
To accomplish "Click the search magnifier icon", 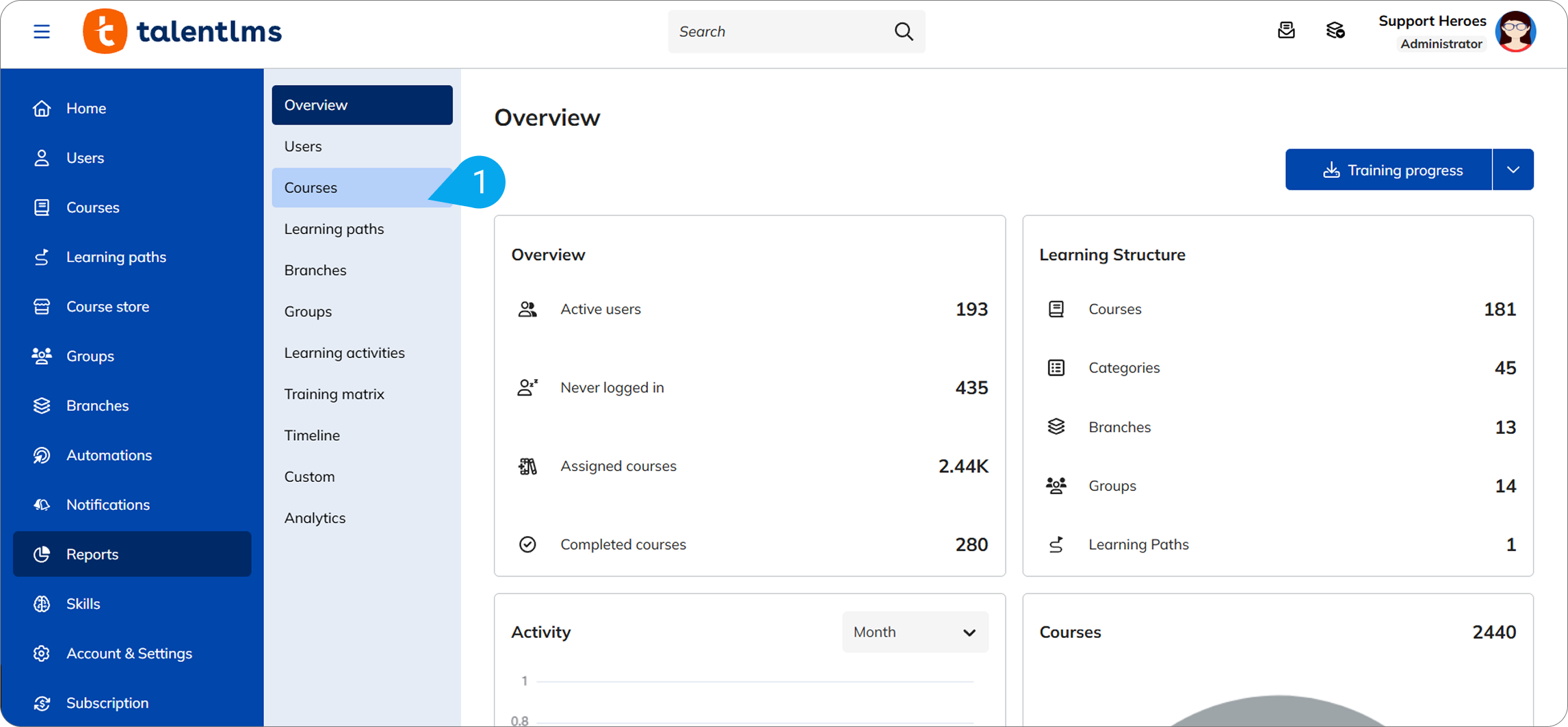I will pos(903,31).
